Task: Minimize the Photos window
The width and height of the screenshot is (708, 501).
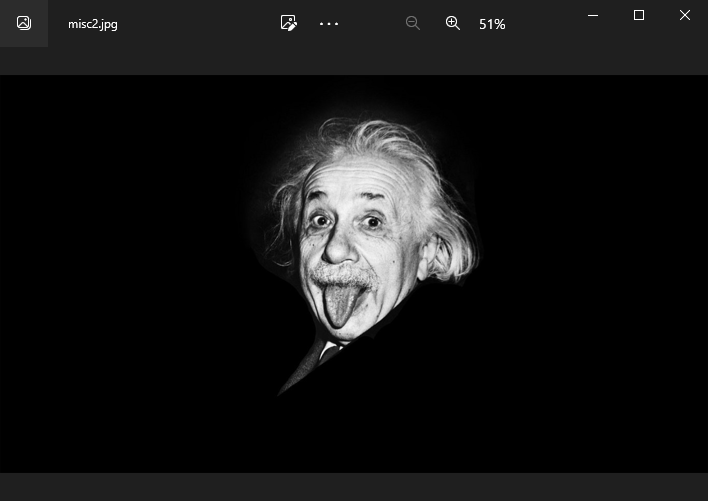Action: click(593, 15)
